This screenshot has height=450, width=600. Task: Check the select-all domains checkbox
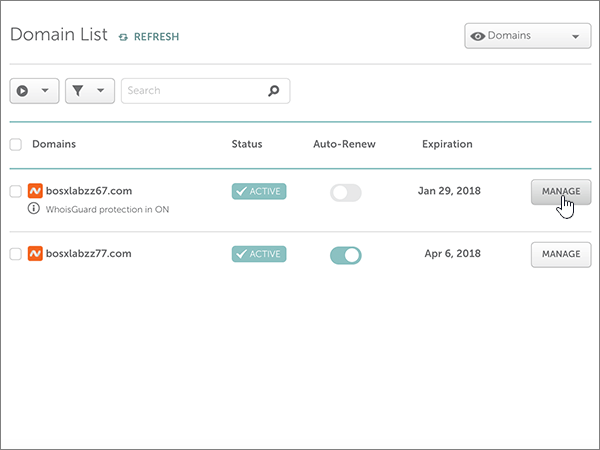coord(15,145)
